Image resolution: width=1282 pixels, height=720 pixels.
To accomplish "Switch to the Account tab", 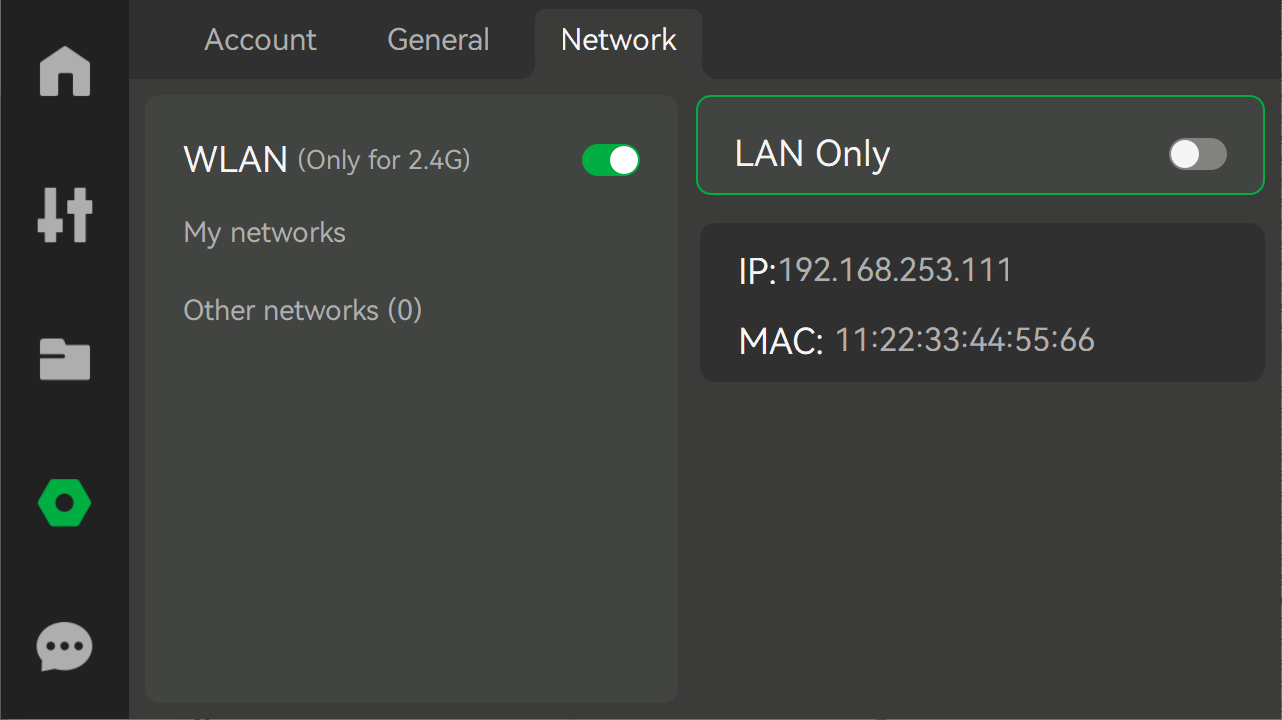I will point(260,40).
